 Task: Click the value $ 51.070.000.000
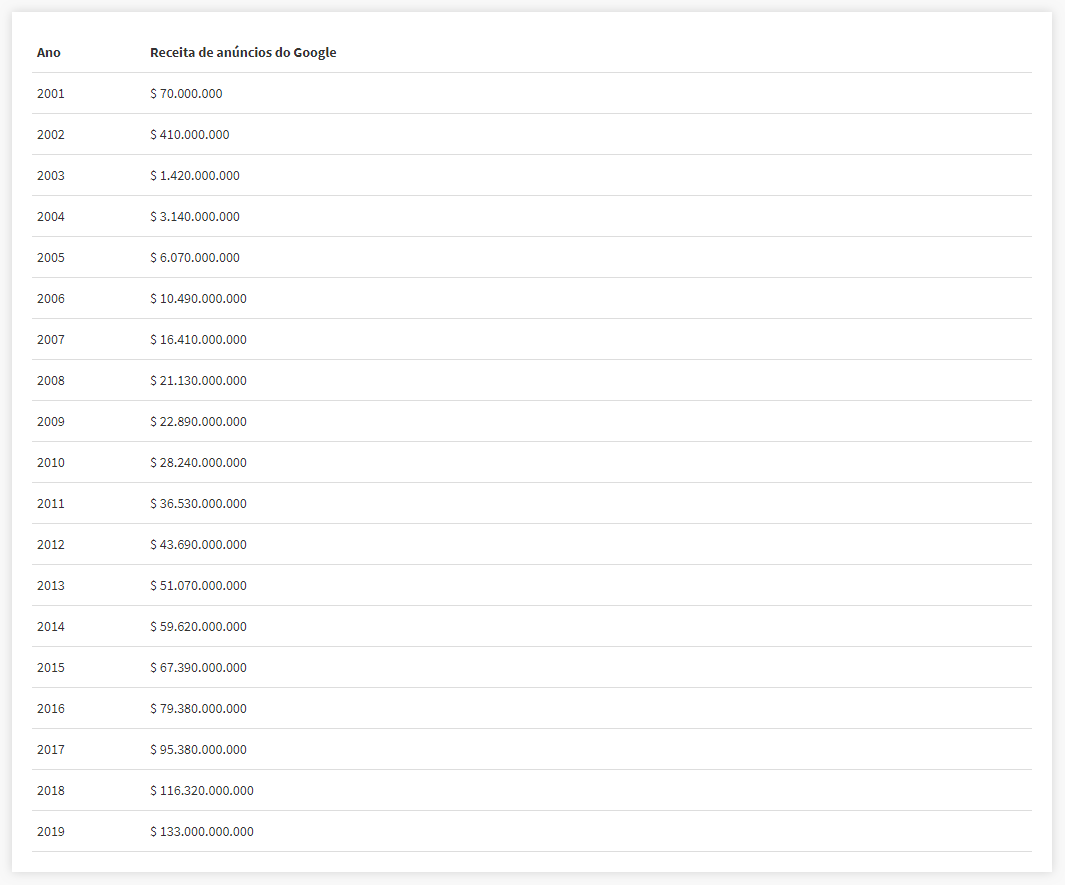pyautogui.click(x=198, y=585)
